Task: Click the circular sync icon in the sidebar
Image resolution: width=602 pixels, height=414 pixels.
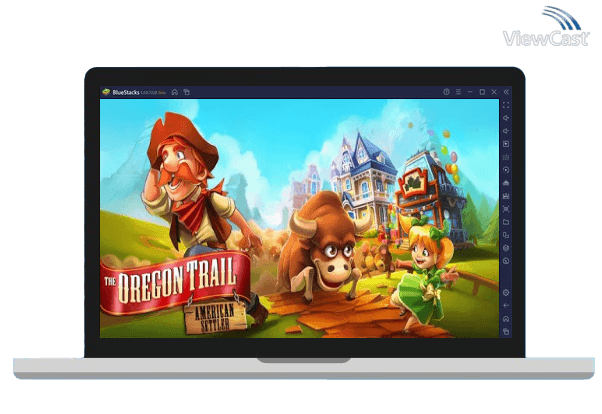Action: (506, 170)
